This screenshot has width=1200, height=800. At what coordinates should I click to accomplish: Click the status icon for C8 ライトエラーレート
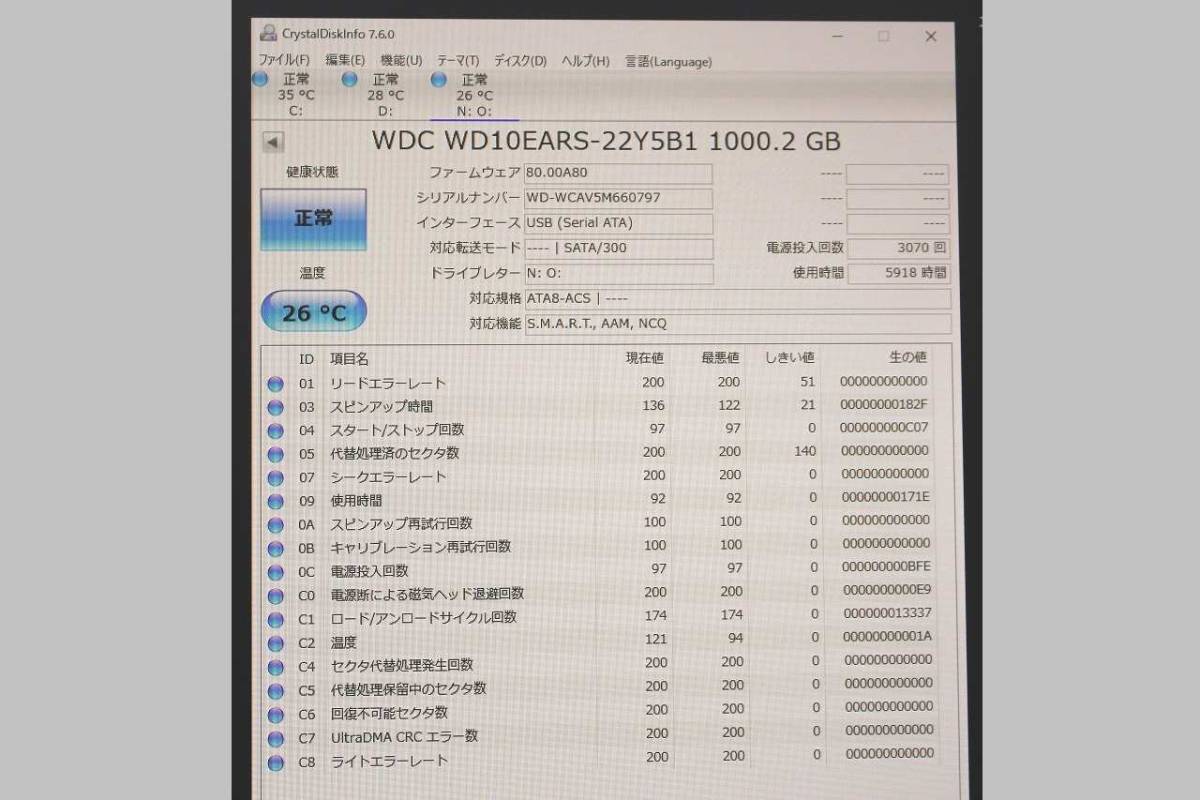point(275,763)
